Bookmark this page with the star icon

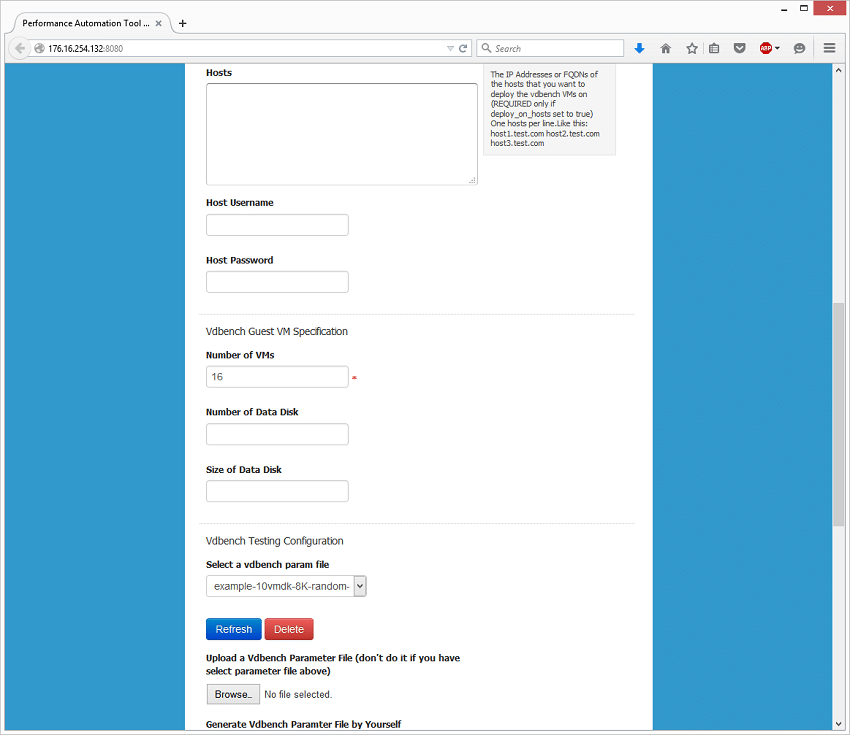[x=692, y=48]
